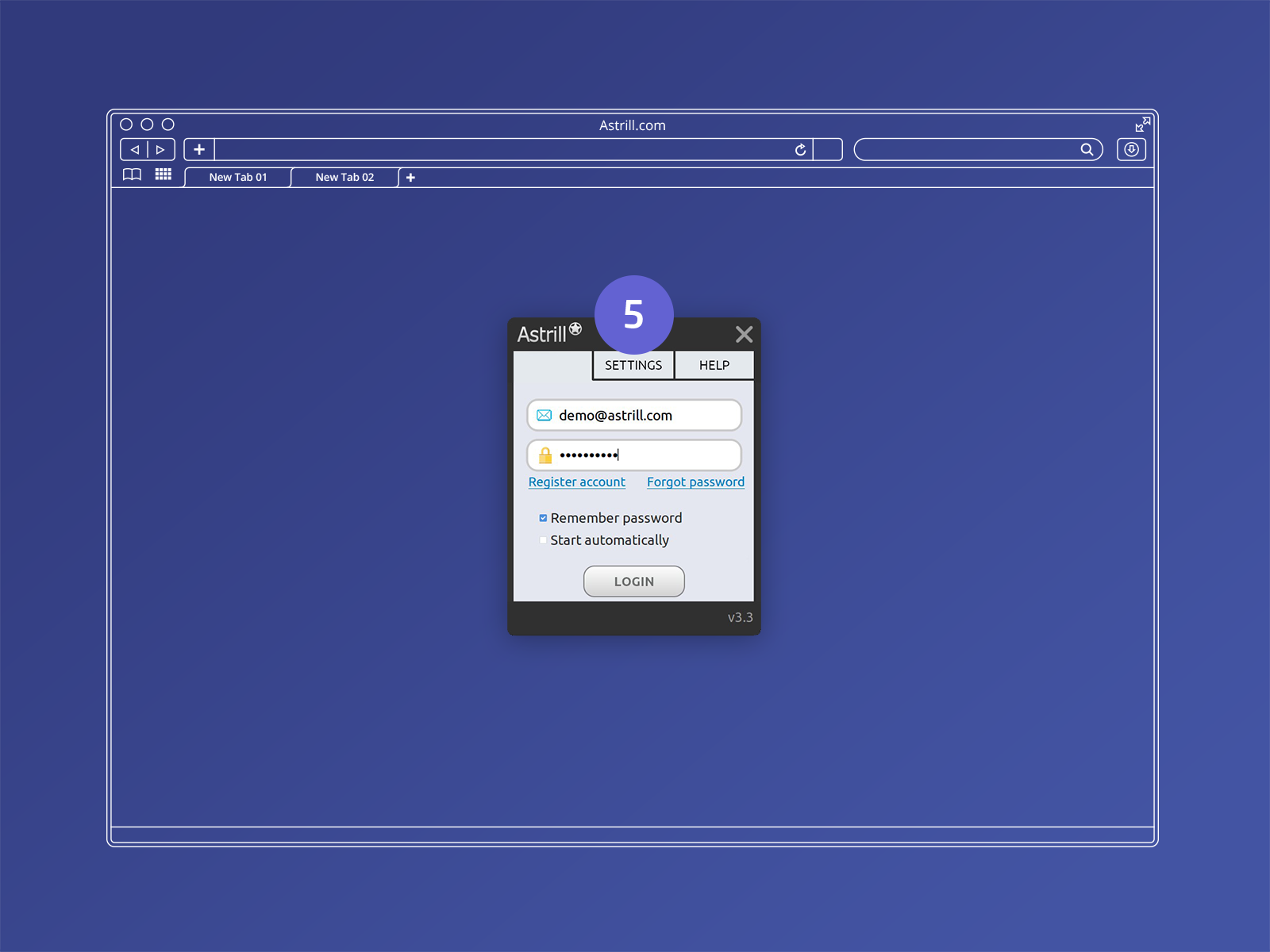
Task: Click the third circle window control button
Action: [168, 125]
